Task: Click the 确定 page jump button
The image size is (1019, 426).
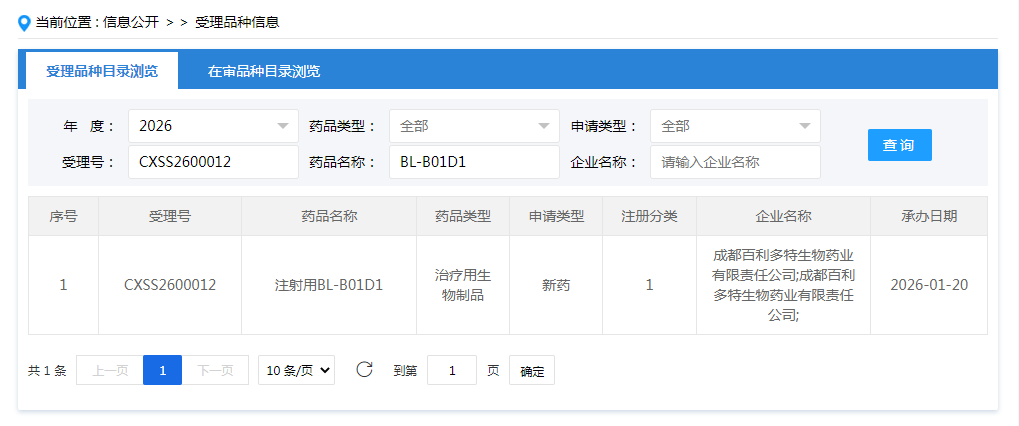Action: (x=532, y=371)
